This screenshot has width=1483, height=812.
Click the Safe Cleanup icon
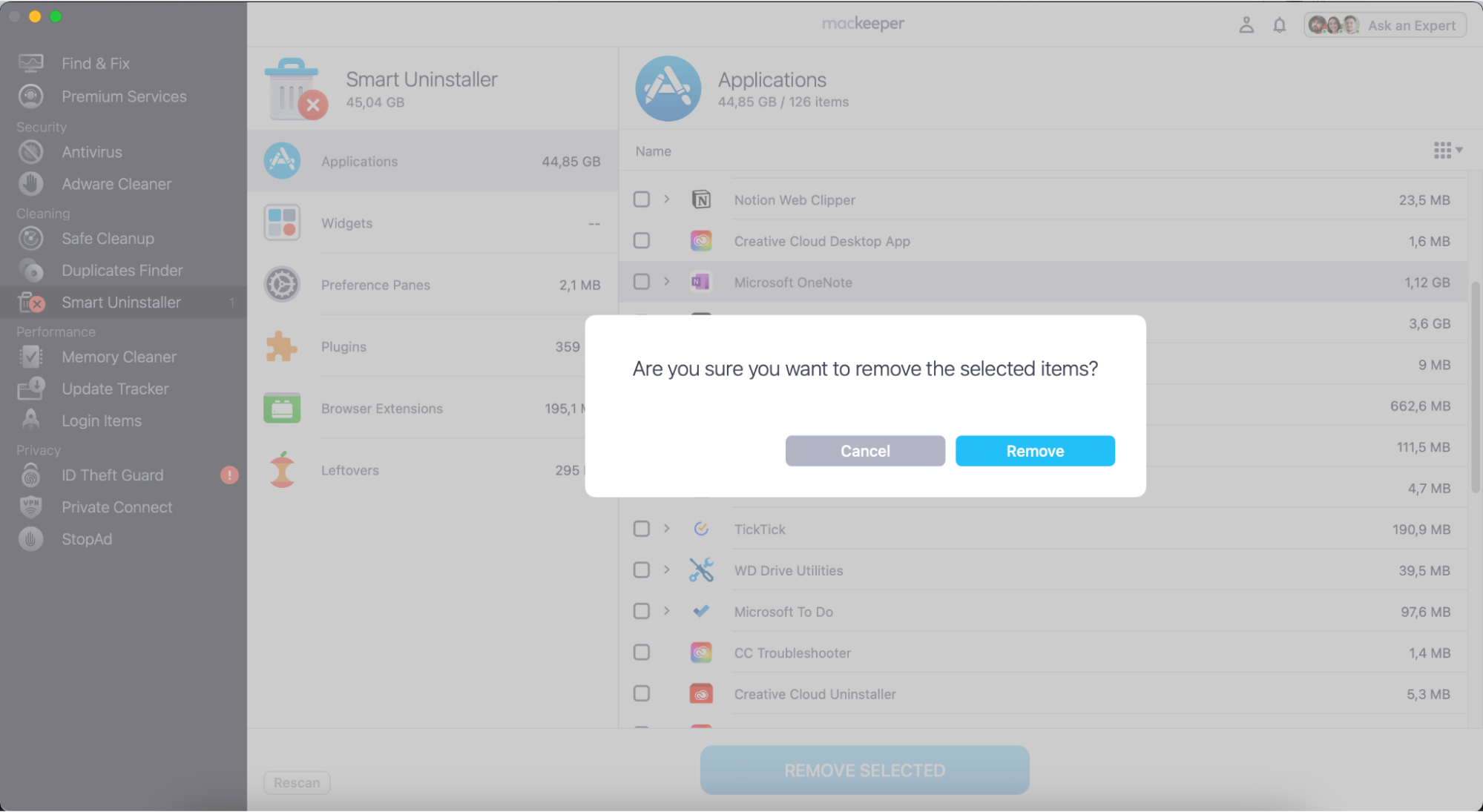point(31,239)
